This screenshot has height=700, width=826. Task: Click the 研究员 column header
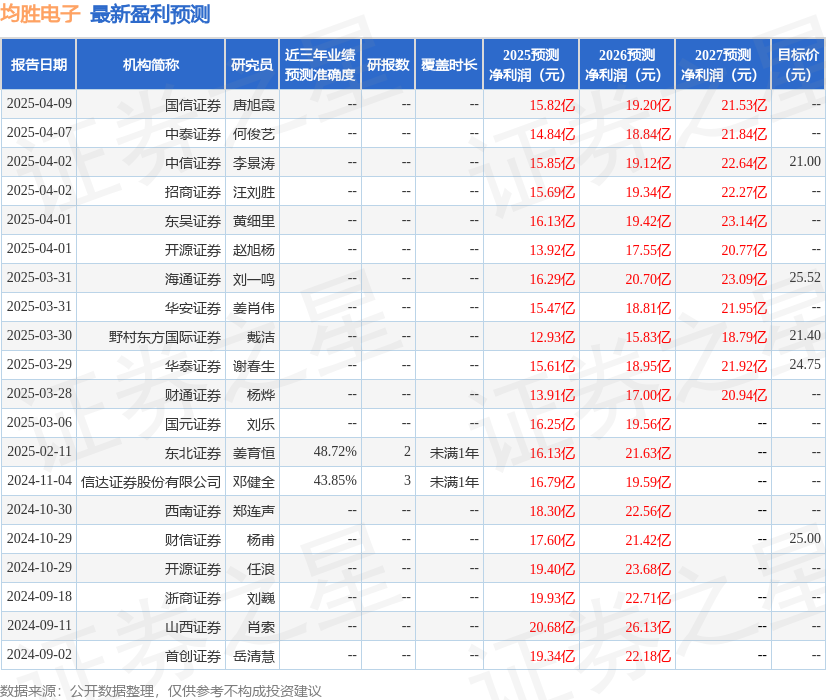point(252,64)
